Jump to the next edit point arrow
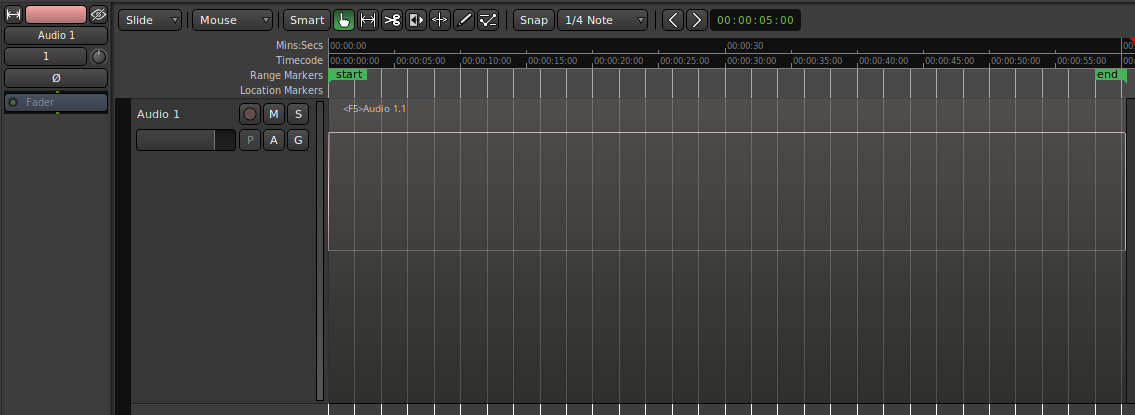 tap(697, 20)
